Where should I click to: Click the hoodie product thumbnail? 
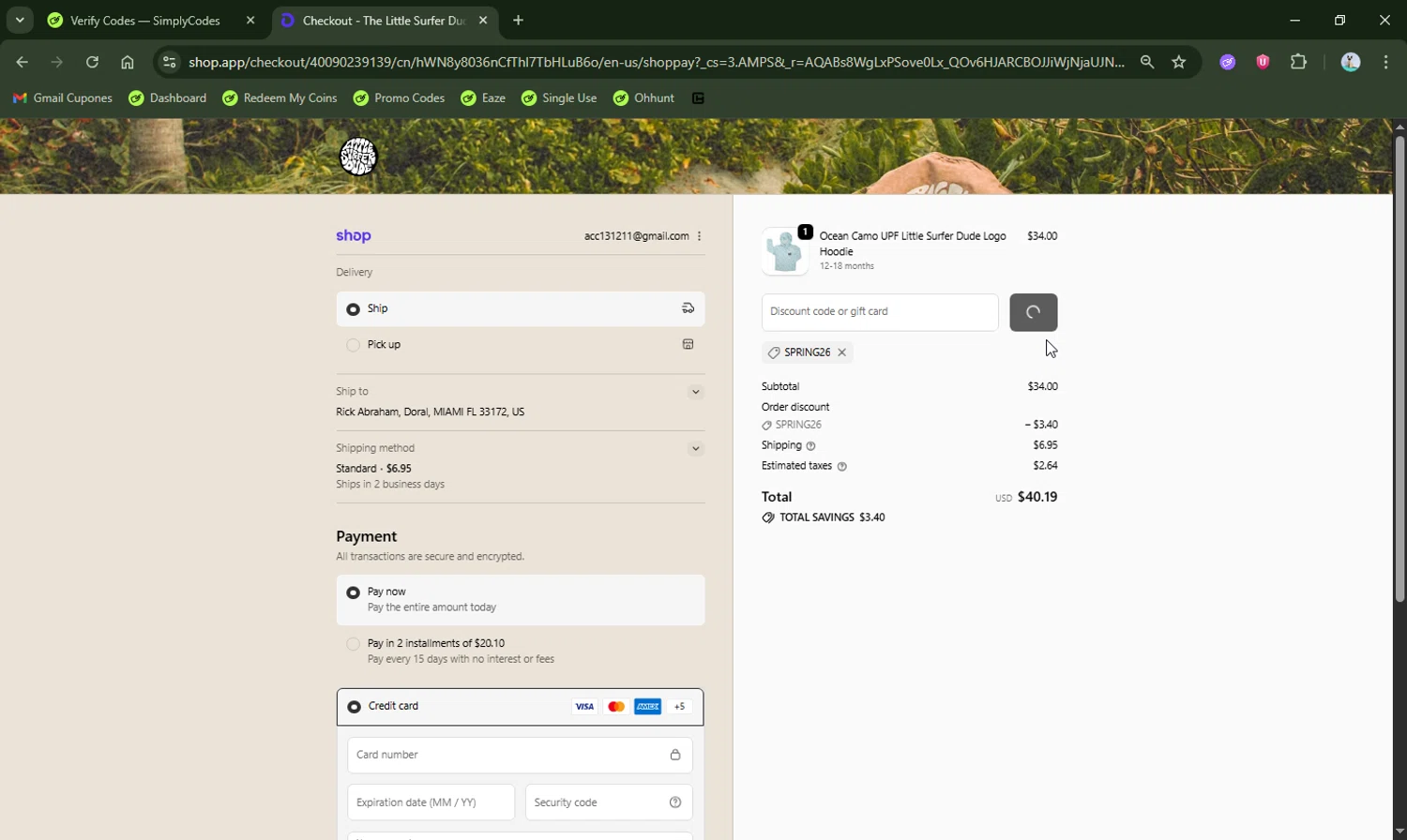(x=785, y=250)
